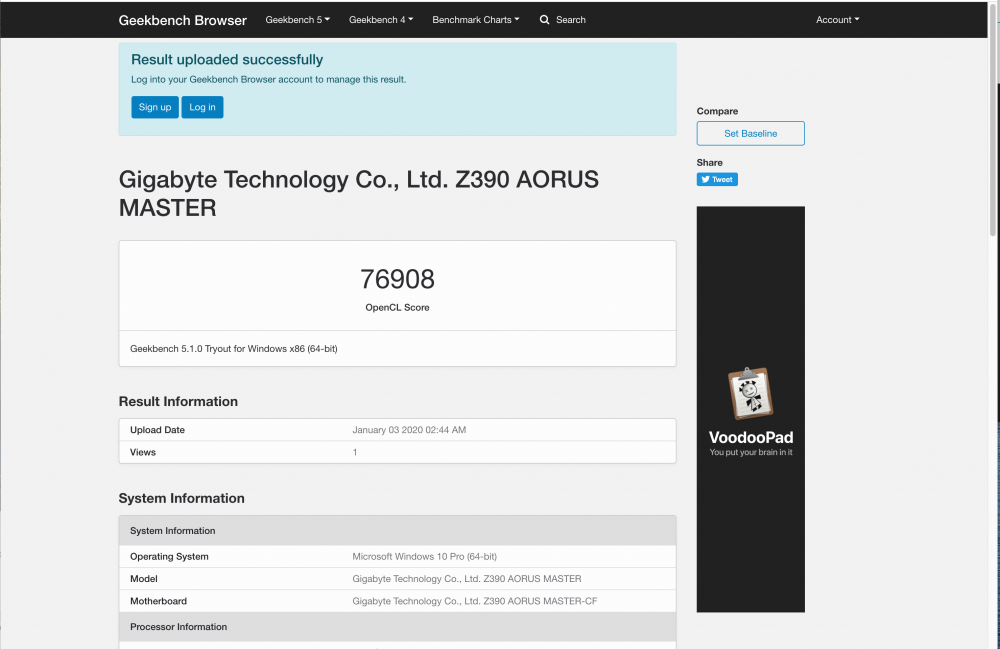Select the upload date January 03 2020 value
The width and height of the screenshot is (1000, 649).
tap(409, 430)
